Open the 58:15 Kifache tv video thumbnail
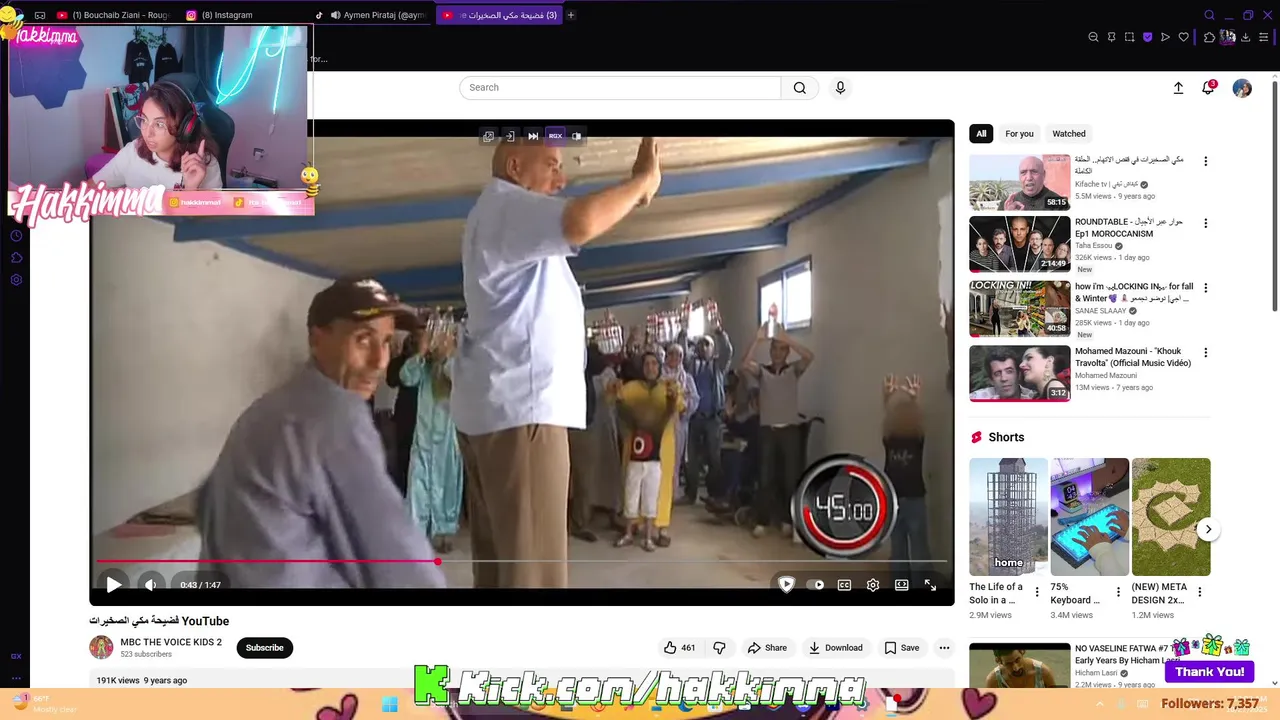 pyautogui.click(x=1019, y=181)
